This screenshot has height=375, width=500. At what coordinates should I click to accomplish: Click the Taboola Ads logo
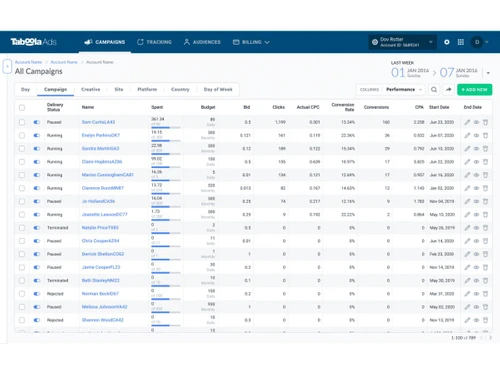(x=33, y=42)
